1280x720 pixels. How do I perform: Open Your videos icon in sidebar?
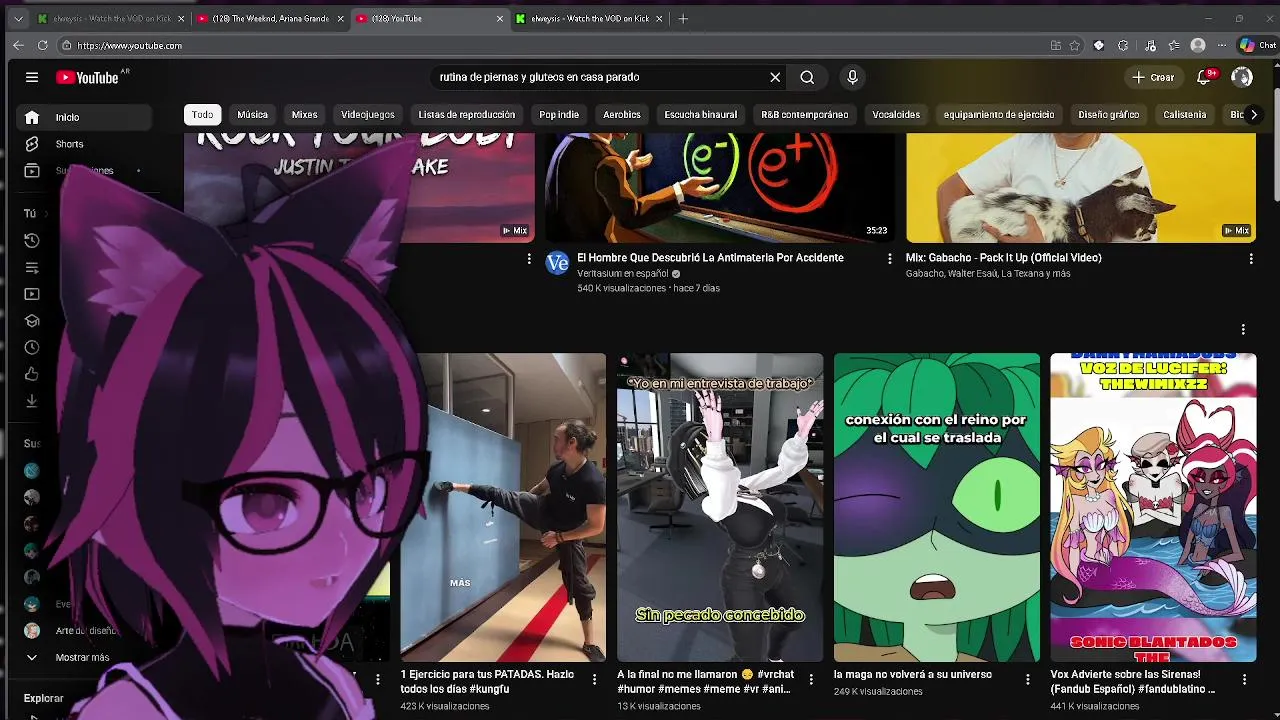coord(32,294)
